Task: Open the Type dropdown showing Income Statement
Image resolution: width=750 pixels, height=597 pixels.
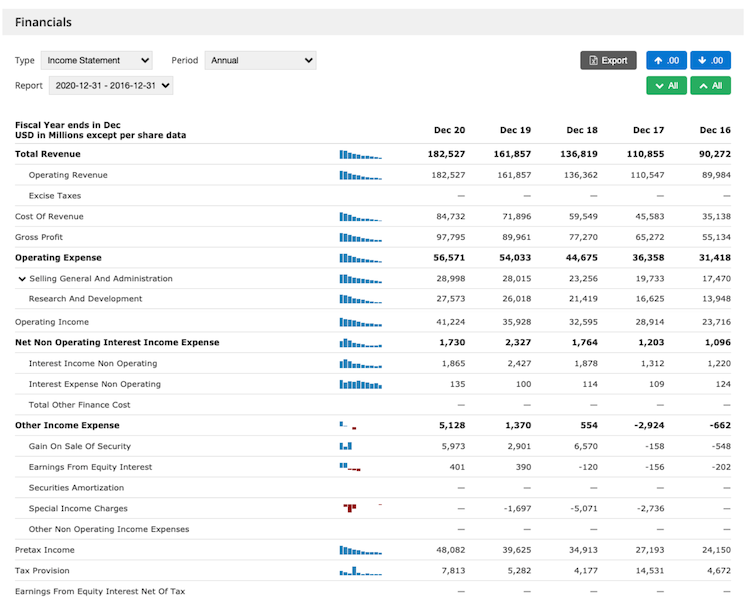Action: click(97, 60)
